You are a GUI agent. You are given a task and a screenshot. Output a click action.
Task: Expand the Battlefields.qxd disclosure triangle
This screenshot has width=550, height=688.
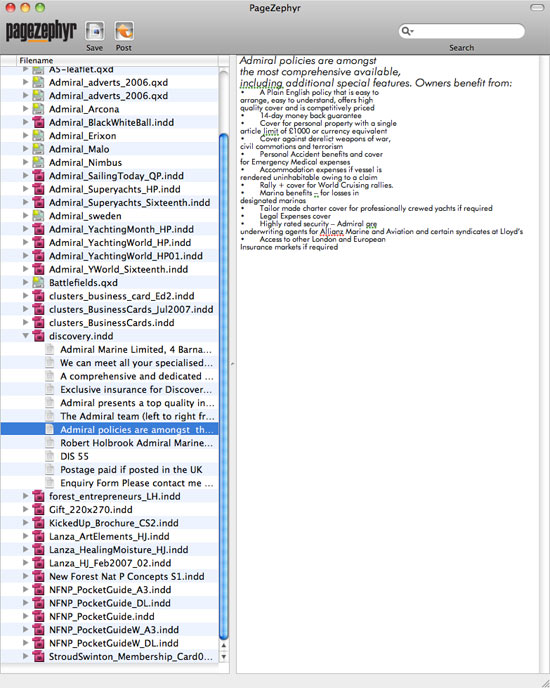pos(25,282)
